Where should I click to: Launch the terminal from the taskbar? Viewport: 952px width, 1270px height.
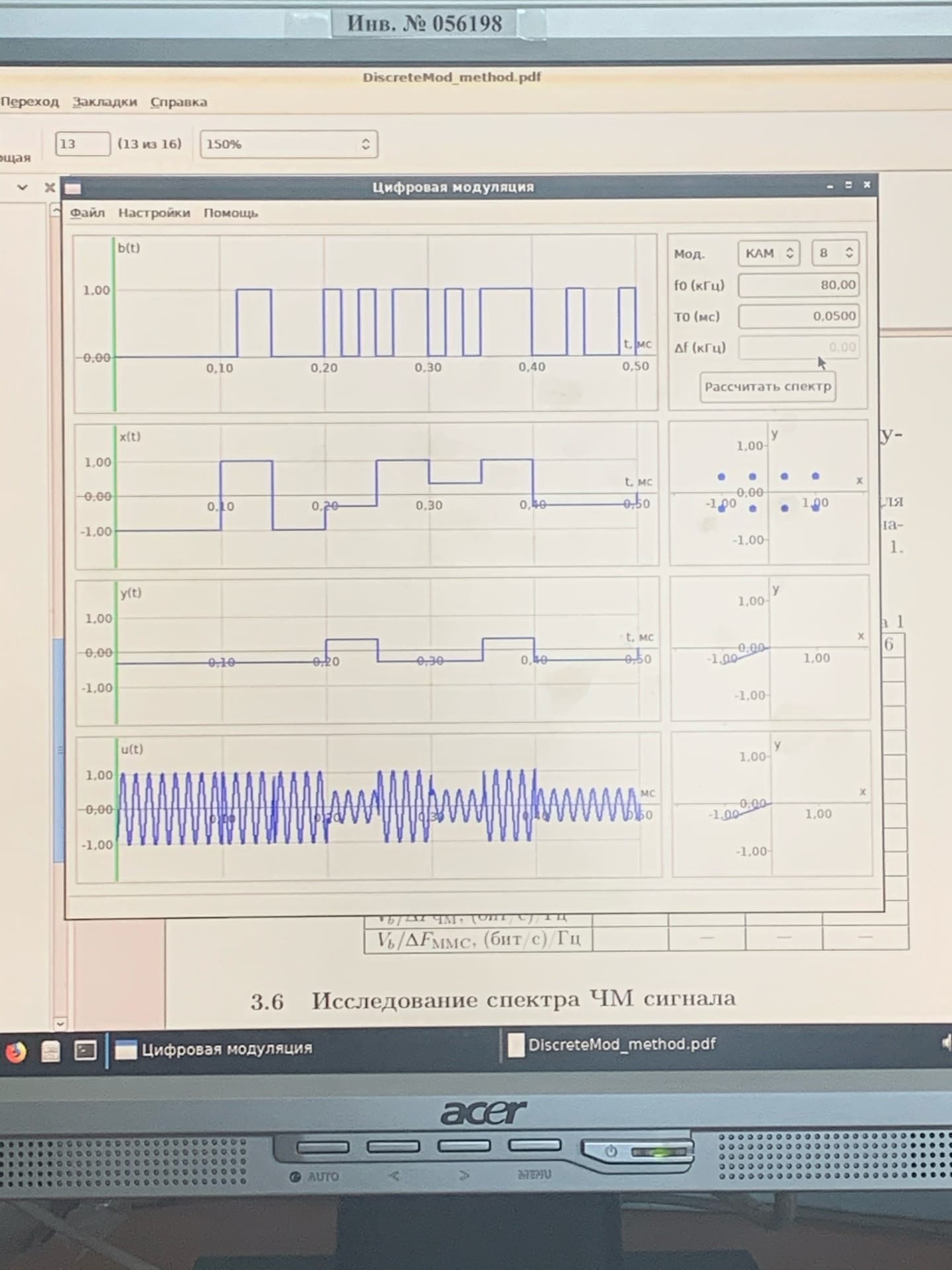(85, 1050)
